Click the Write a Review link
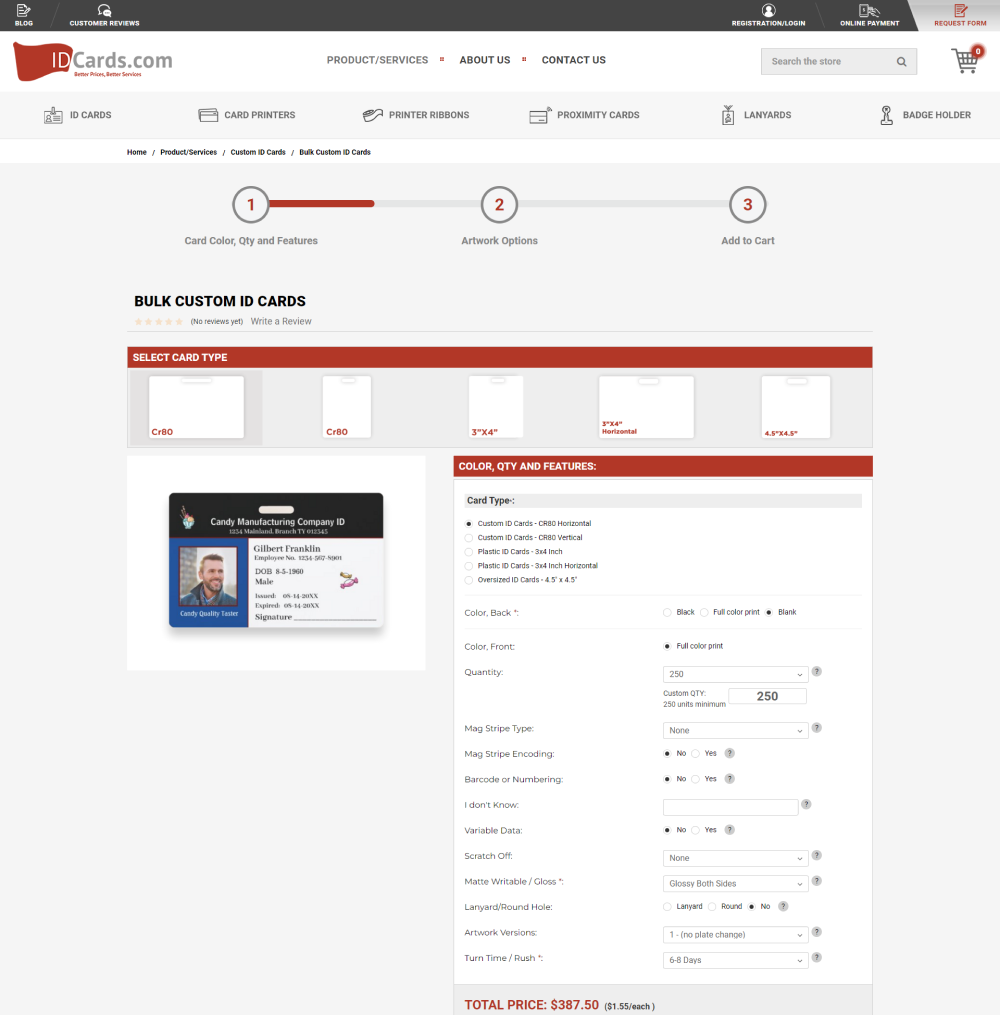The height and width of the screenshot is (1015, 1000). (x=281, y=321)
